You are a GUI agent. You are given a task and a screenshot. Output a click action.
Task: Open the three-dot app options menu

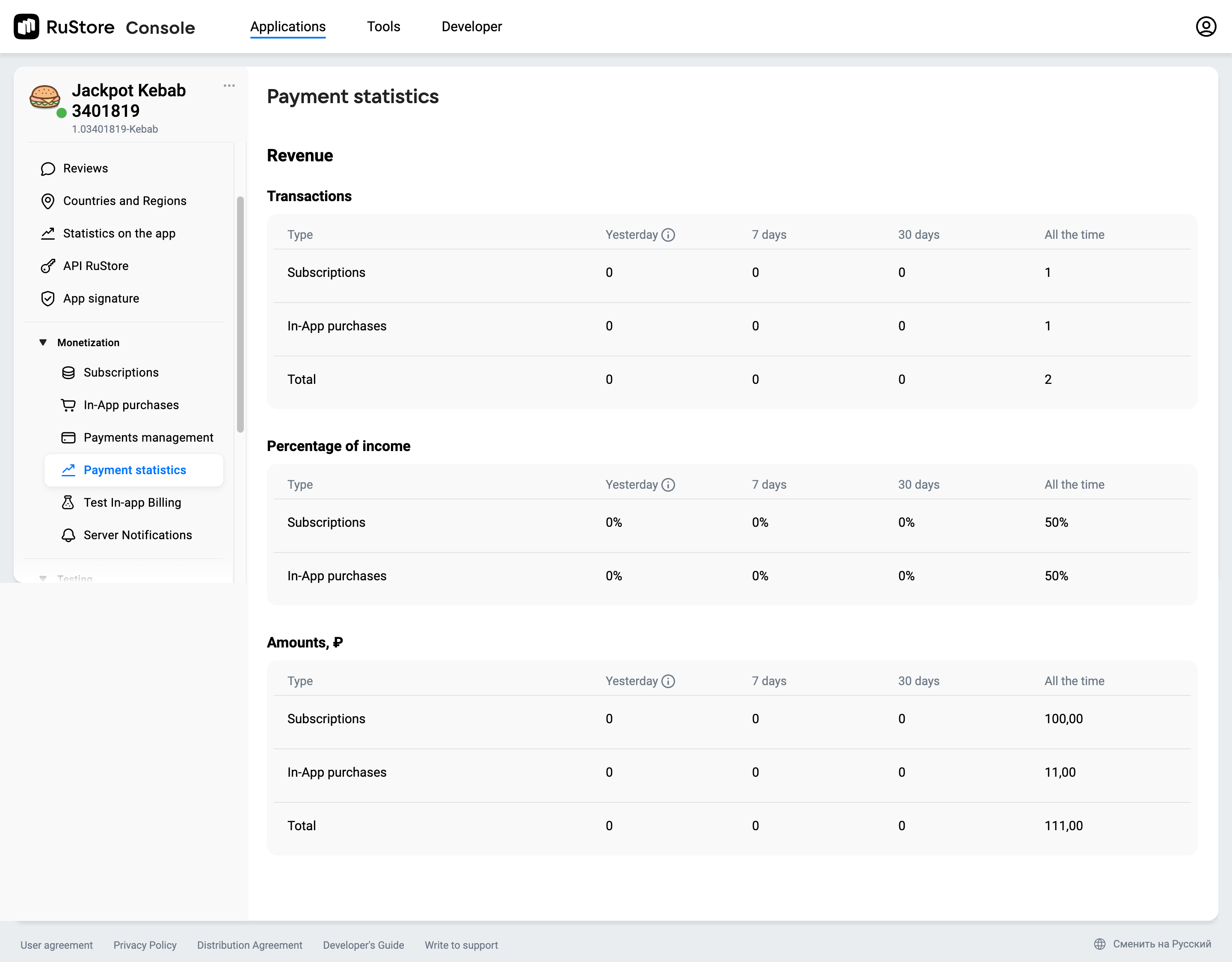coord(229,86)
